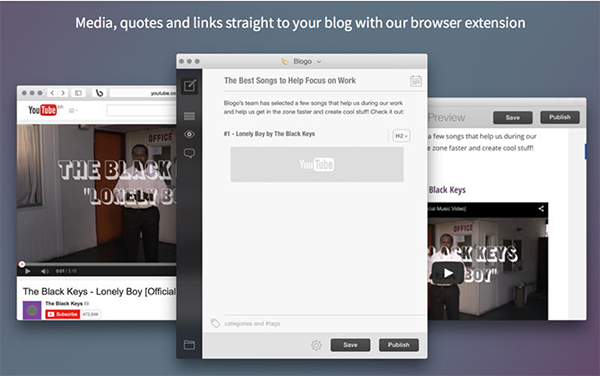Image resolution: width=600 pixels, height=376 pixels.
Task: Open the new post compose icon
Action: [x=189, y=85]
